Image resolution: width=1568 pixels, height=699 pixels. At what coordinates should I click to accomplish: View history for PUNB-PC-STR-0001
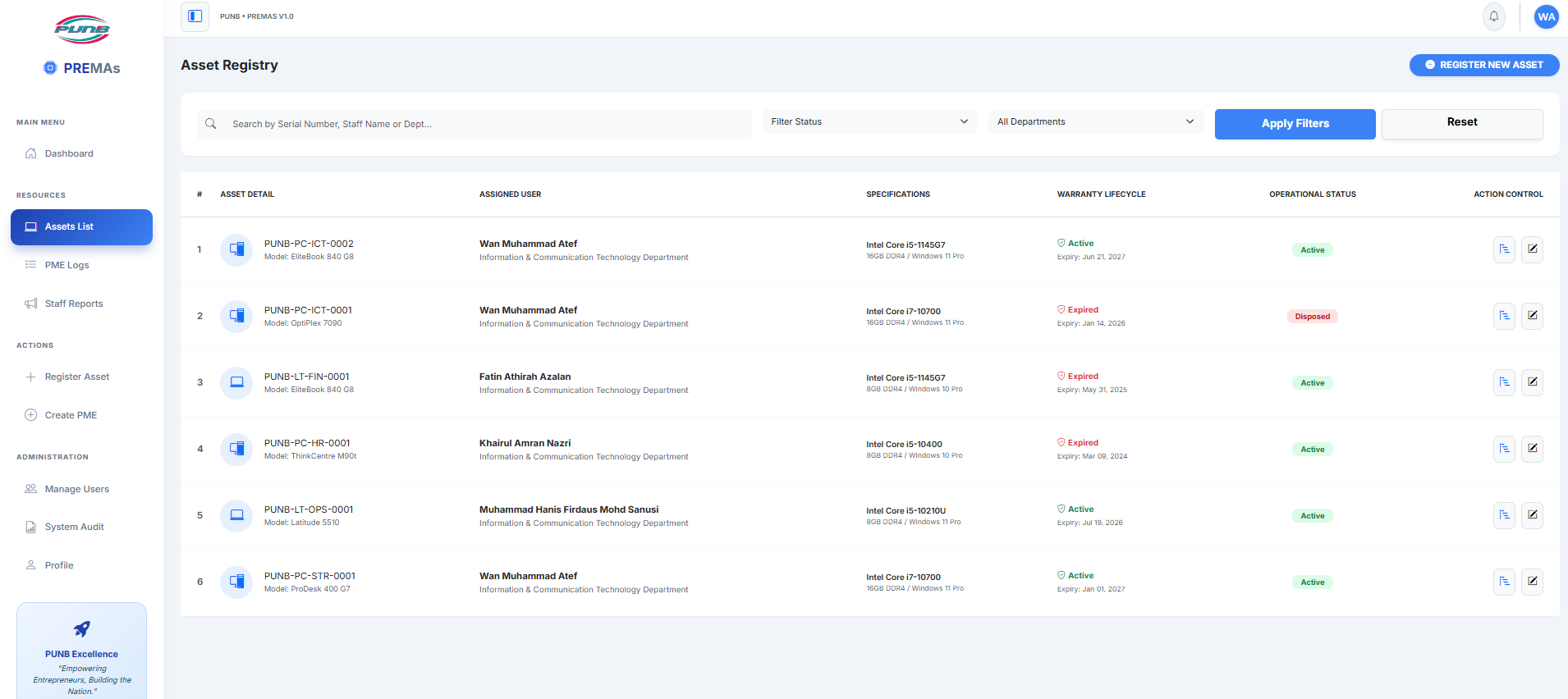coord(1504,582)
